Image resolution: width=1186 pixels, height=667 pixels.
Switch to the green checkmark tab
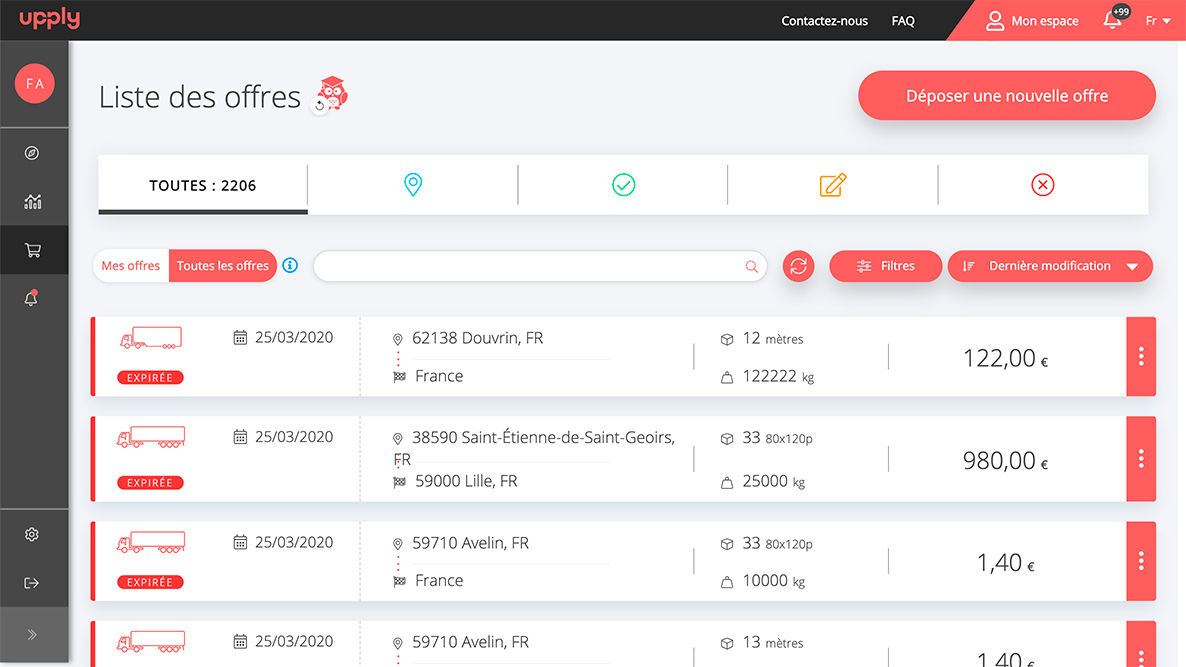[x=623, y=185]
